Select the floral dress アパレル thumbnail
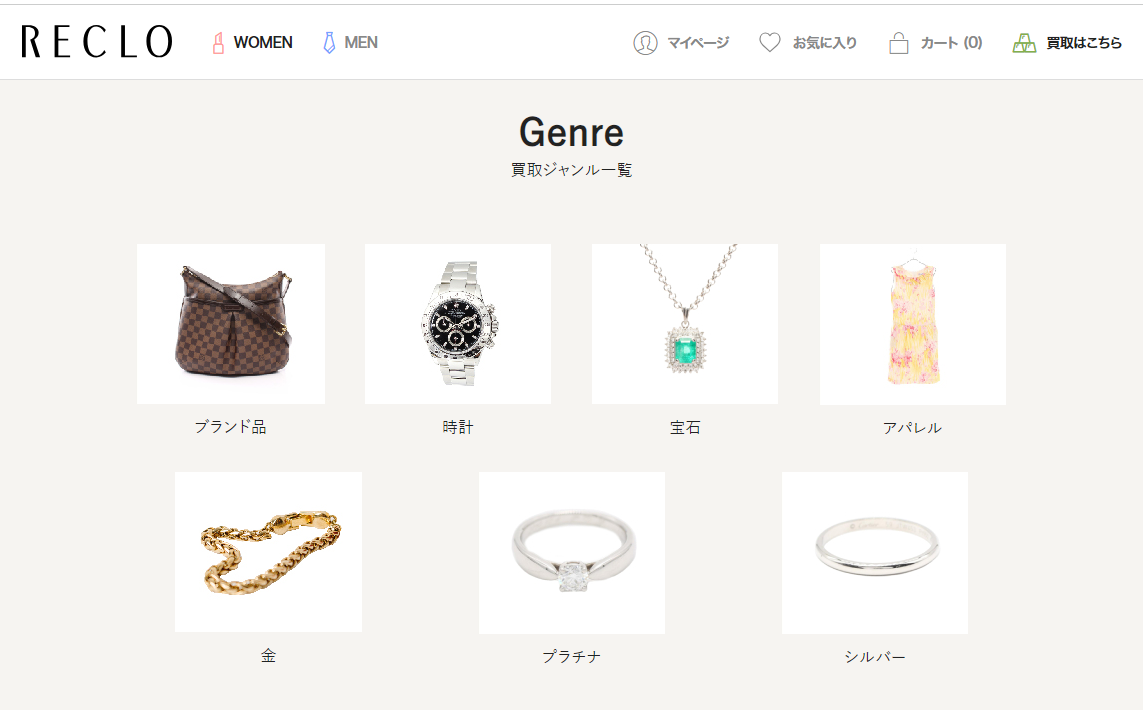The height and width of the screenshot is (710, 1143). pyautogui.click(x=913, y=324)
